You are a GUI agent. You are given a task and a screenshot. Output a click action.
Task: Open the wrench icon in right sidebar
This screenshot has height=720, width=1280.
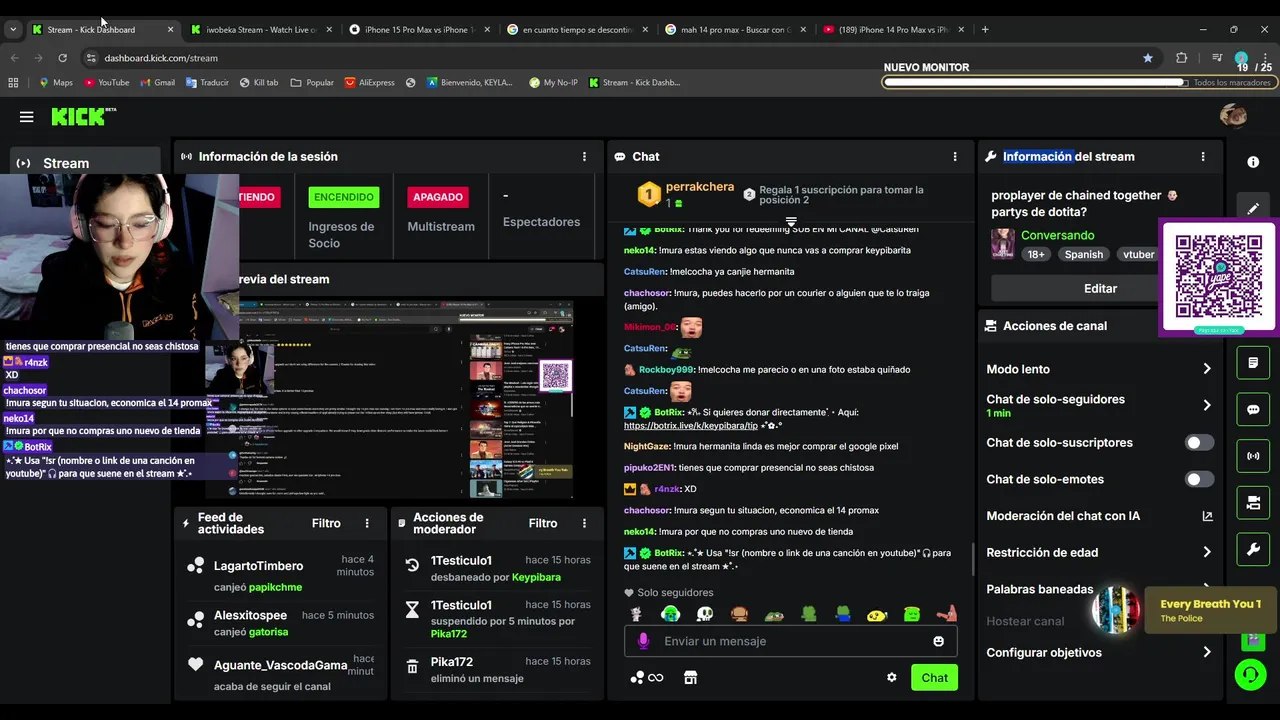point(1253,549)
